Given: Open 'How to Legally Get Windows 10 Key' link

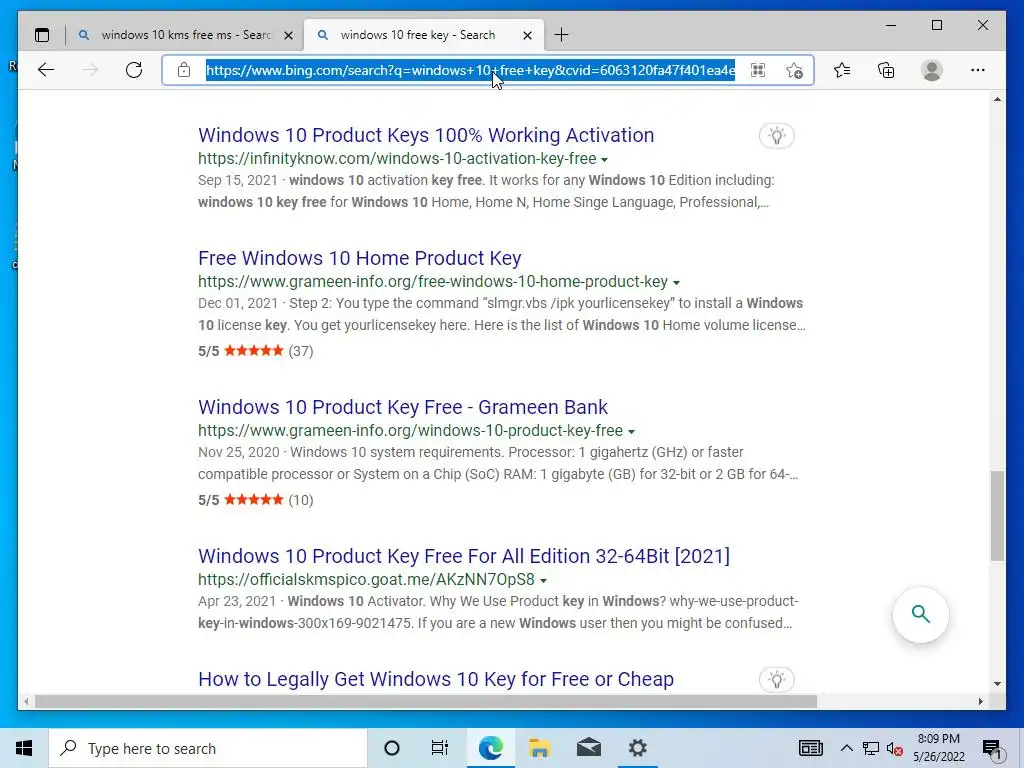Looking at the screenshot, I should 436,679.
